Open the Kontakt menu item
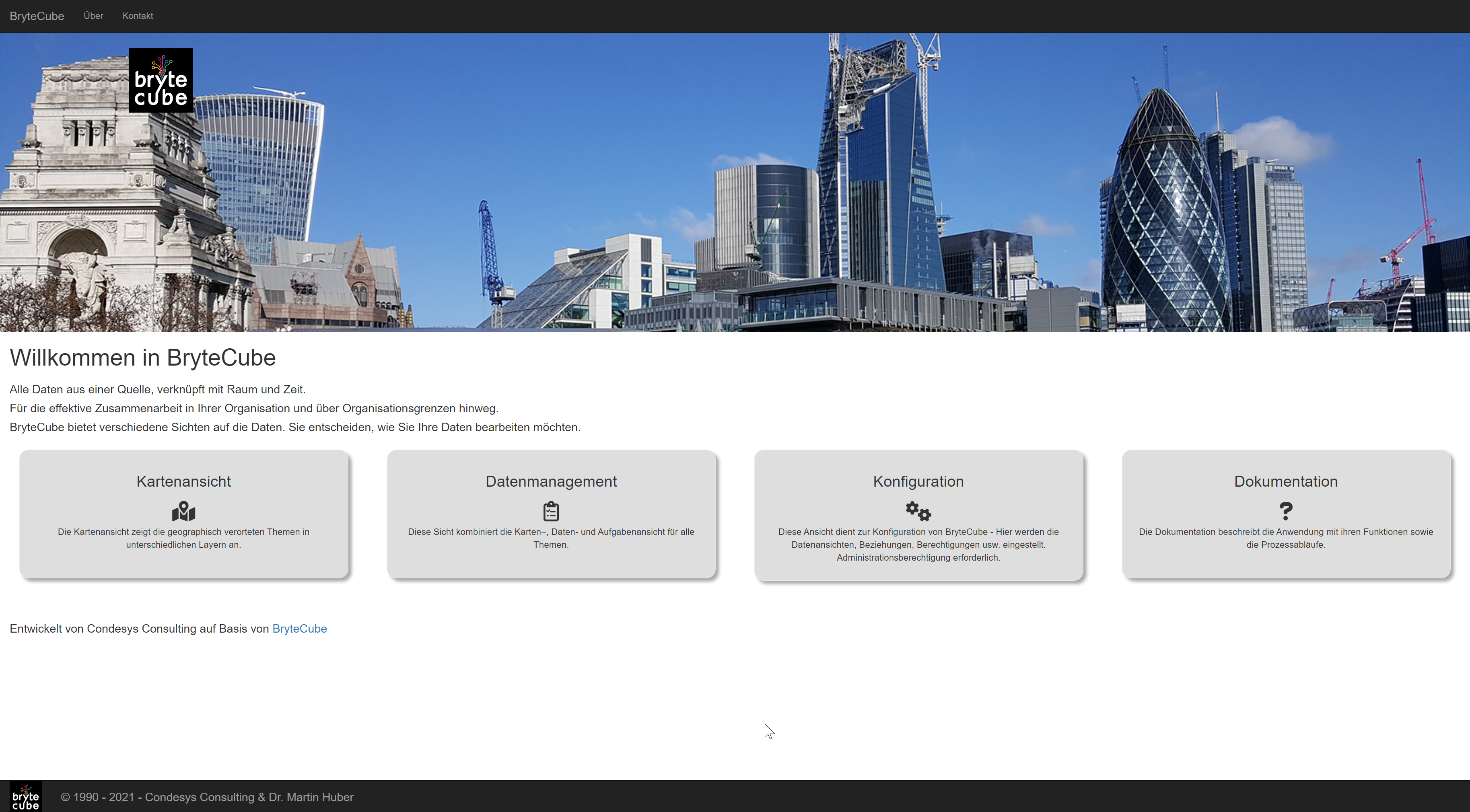 click(x=138, y=16)
